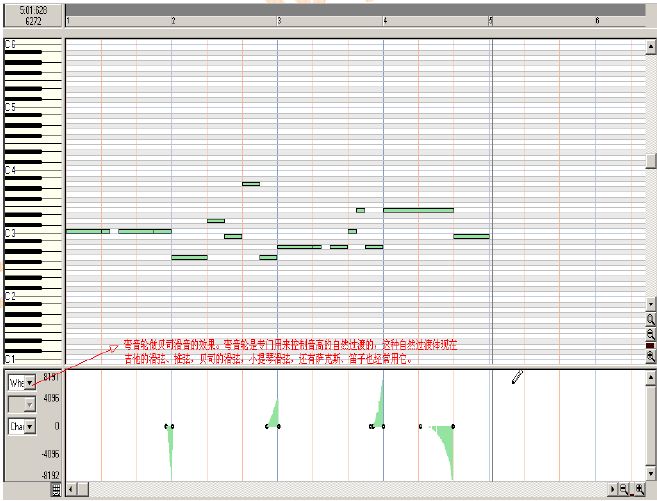The width and height of the screenshot is (657, 501).
Task: Select the first C3 note at measure 1
Action: click(84, 231)
